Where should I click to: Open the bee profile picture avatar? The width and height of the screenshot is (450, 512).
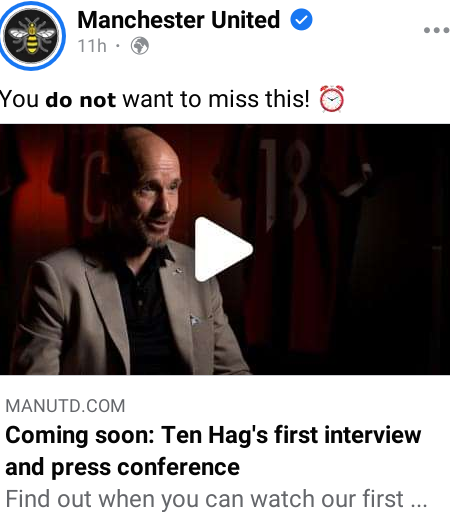click(32, 36)
